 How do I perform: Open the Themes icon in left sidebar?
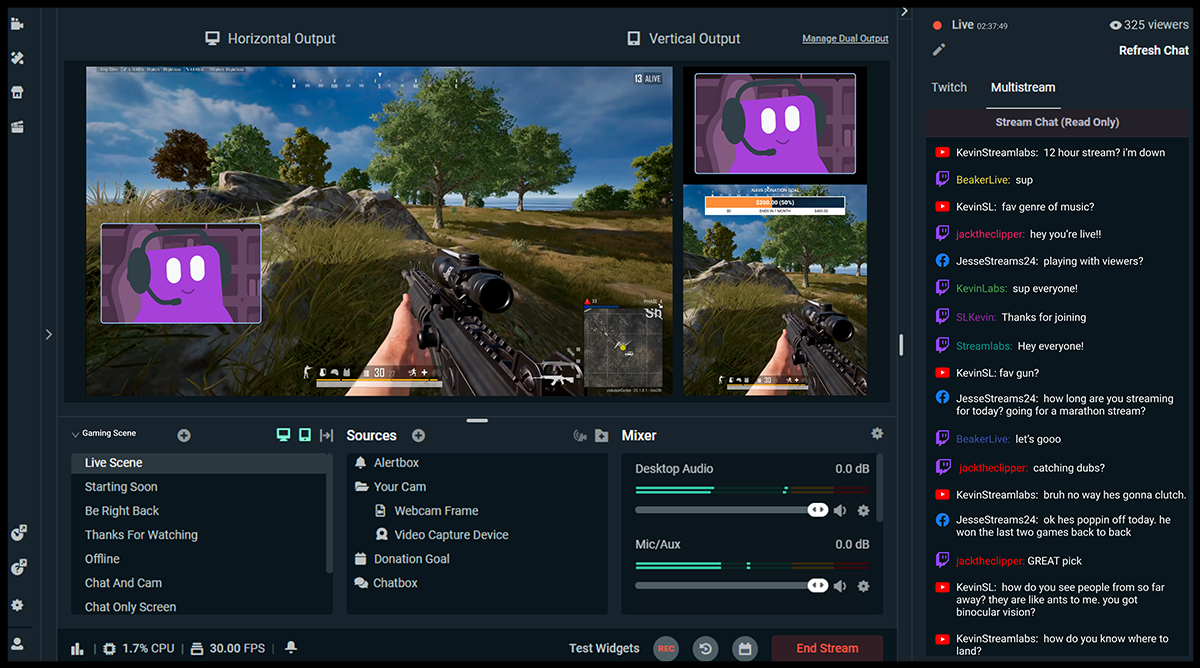(17, 58)
